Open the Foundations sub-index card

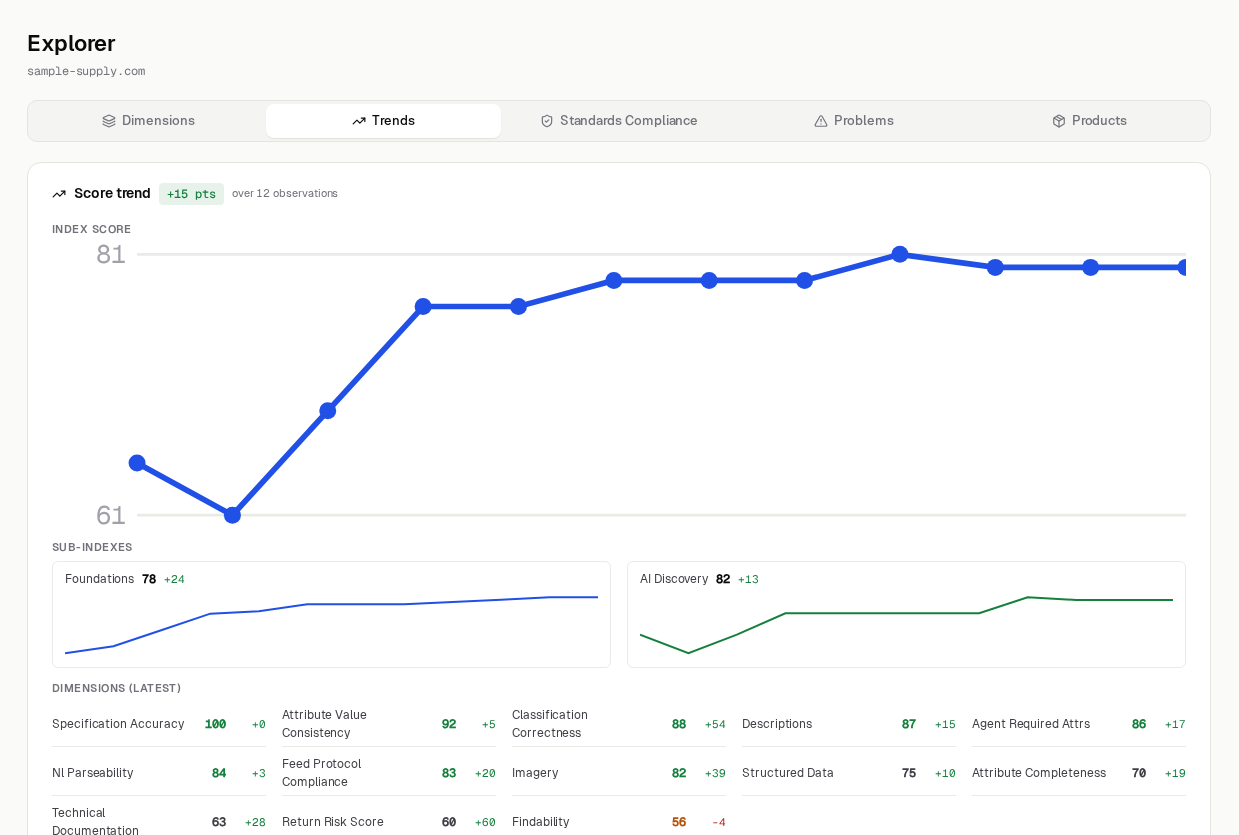pos(331,614)
